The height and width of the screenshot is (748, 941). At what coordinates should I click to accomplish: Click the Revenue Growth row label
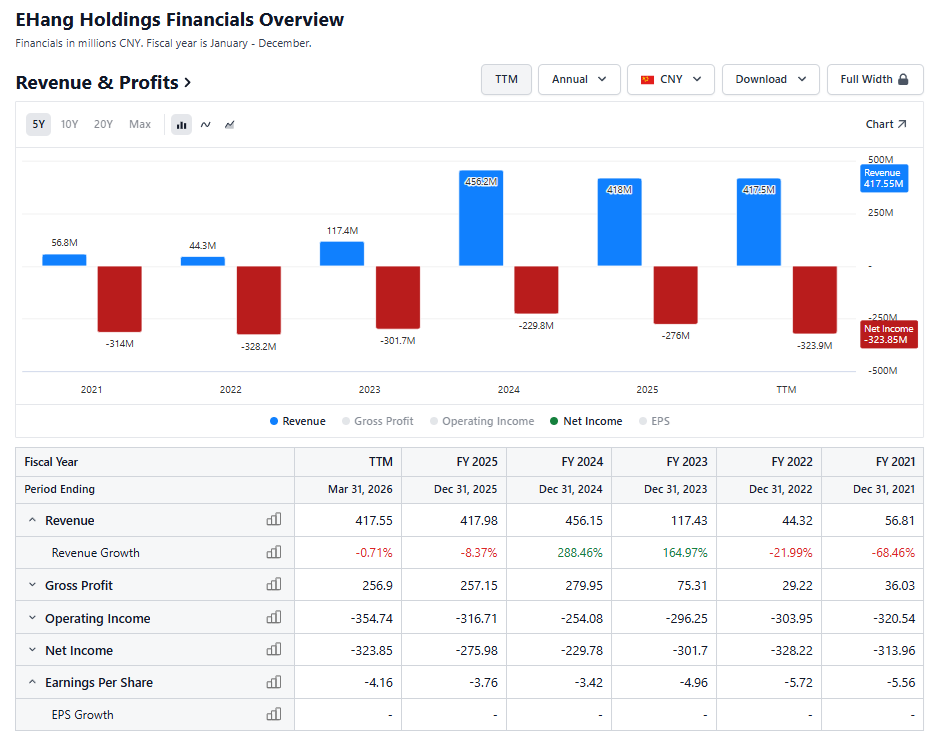(95, 552)
